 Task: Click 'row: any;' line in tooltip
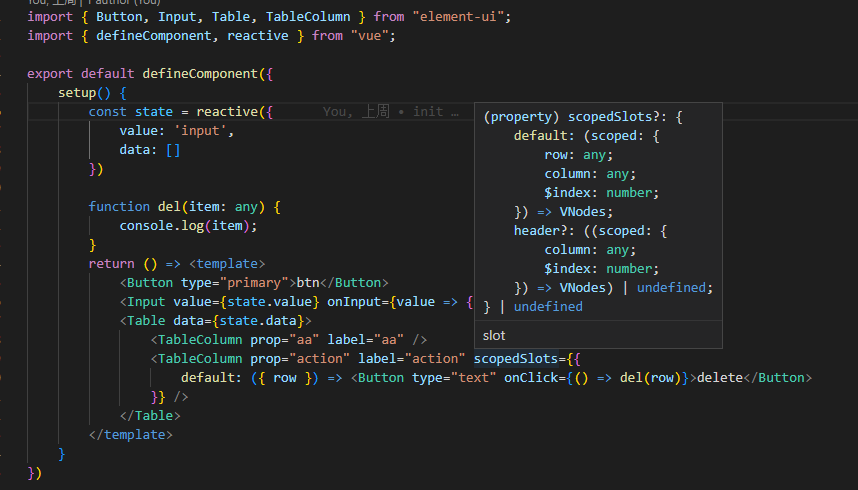tap(579, 155)
